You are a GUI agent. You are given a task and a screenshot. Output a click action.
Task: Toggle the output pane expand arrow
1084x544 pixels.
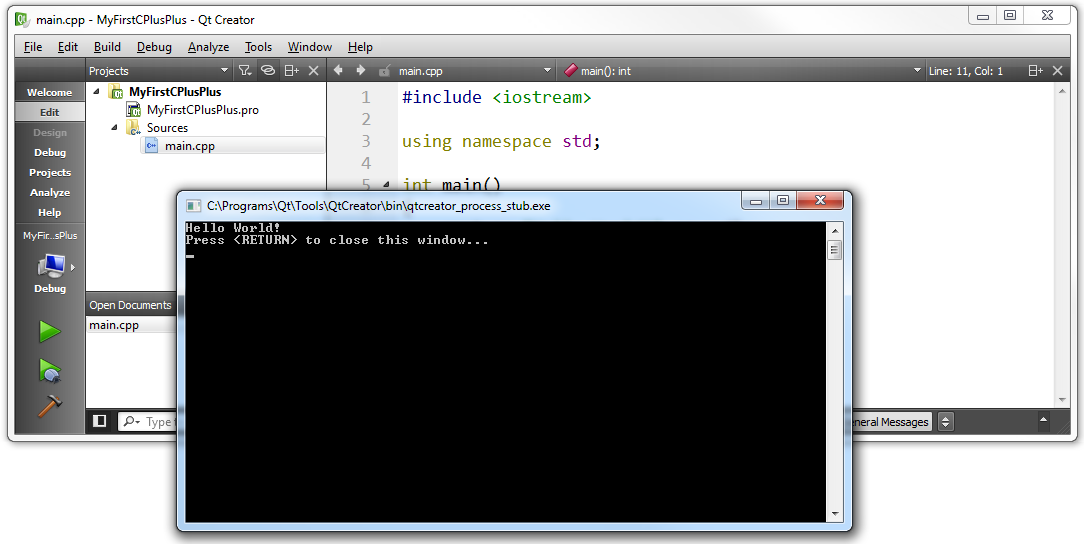pyautogui.click(x=1043, y=421)
